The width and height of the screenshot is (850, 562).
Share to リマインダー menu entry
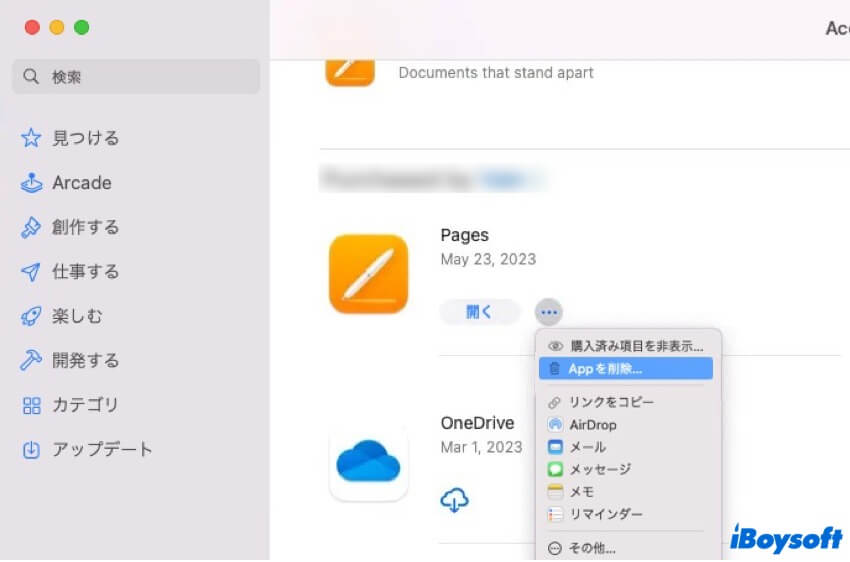[x=626, y=514]
